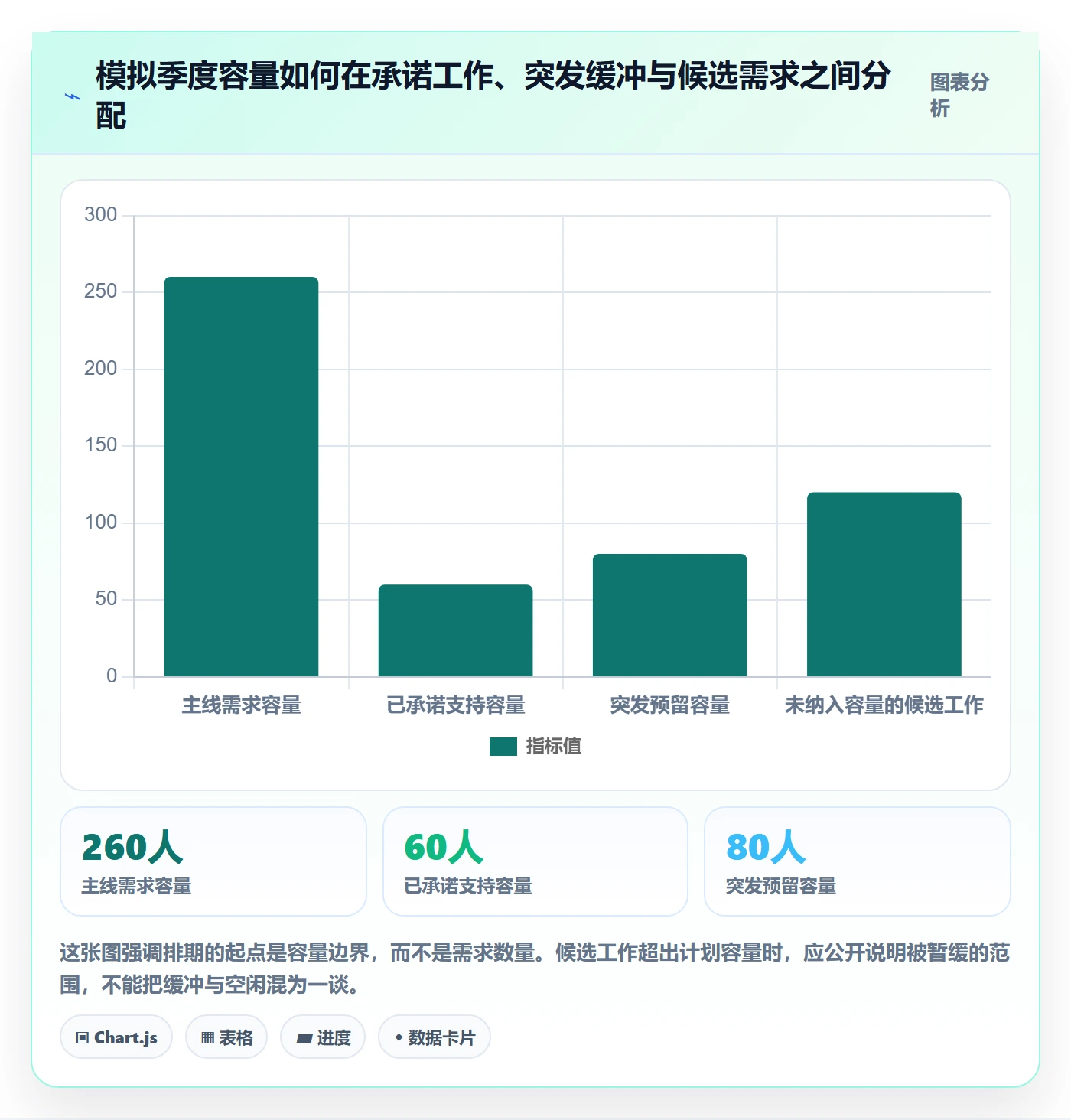Screen dimensions: 1071x1120
Task: Click the x-axis label 主线需求容量
Action: point(241,705)
